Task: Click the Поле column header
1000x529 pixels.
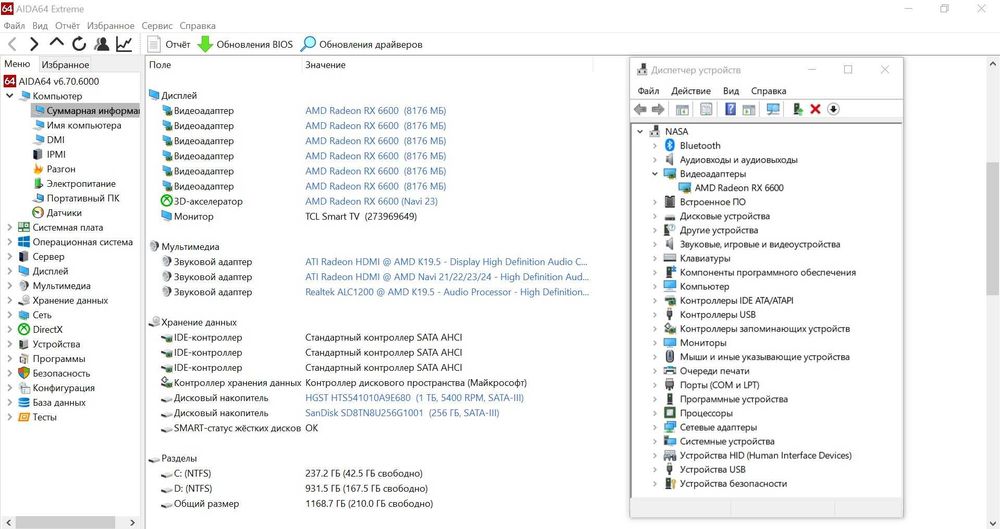Action: pyautogui.click(x=160, y=64)
